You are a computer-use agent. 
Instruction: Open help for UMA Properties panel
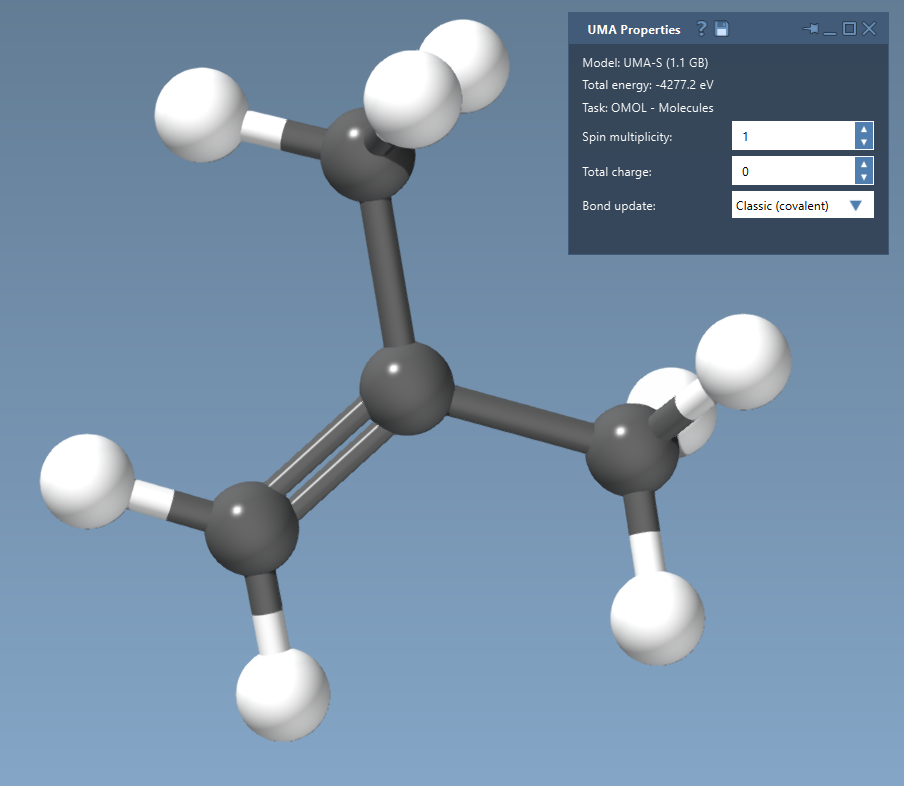(x=702, y=29)
